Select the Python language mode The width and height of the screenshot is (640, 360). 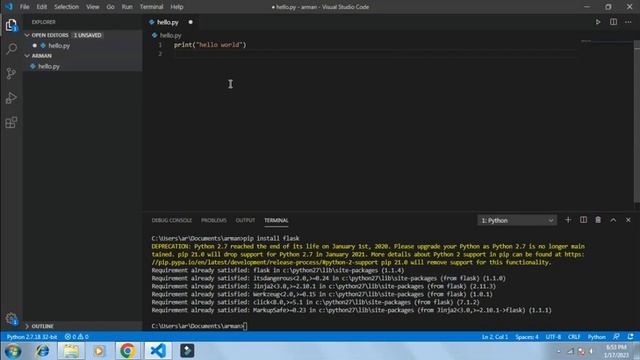click(x=597, y=337)
